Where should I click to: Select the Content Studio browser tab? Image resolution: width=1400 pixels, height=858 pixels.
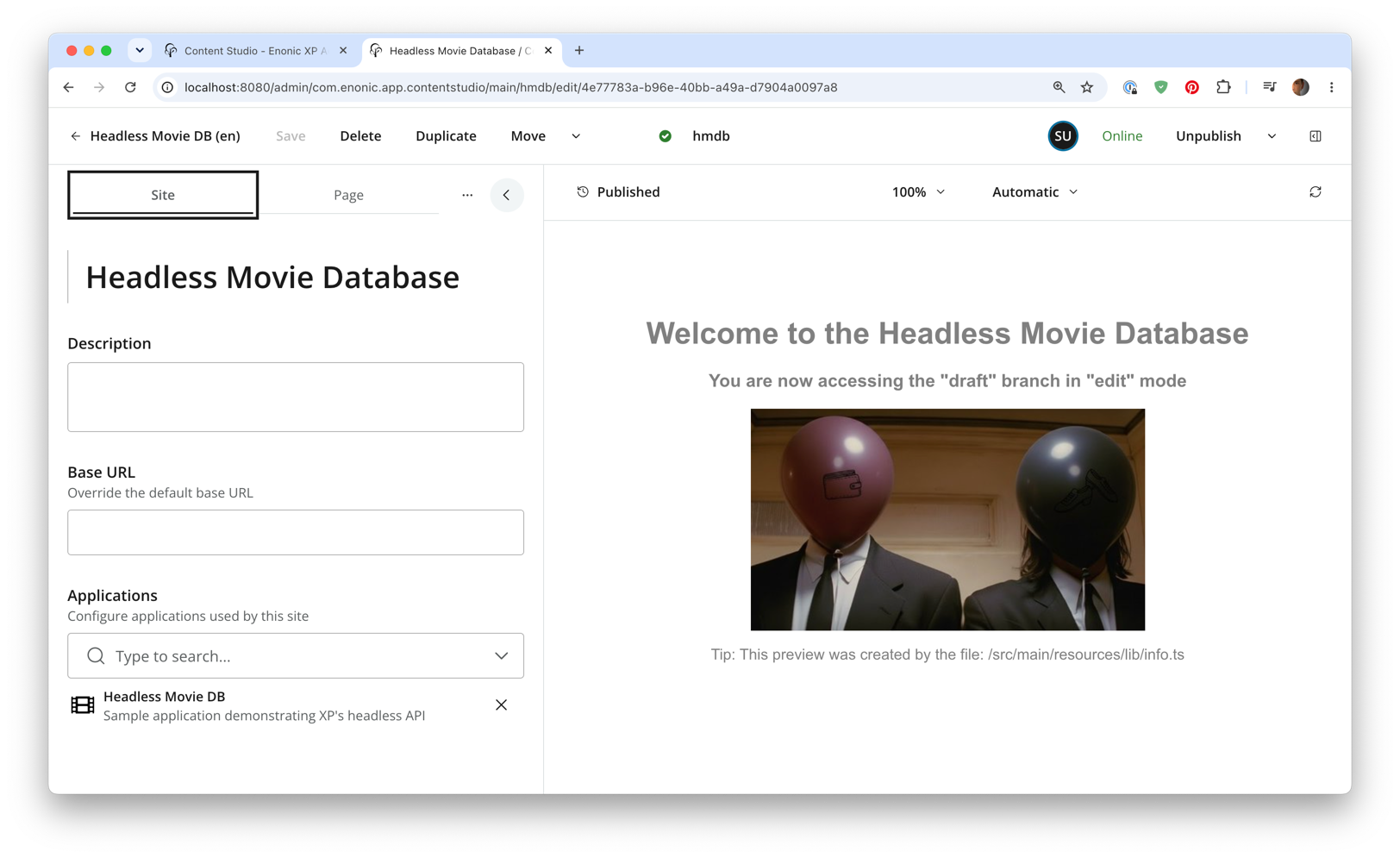click(x=255, y=51)
